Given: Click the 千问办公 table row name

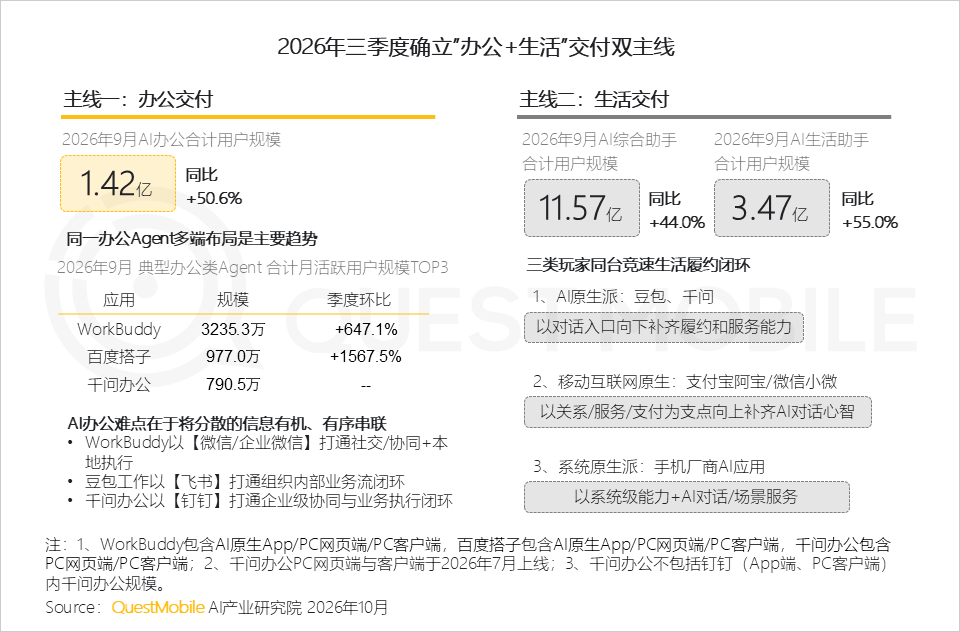Looking at the screenshot, I should click(x=119, y=385).
